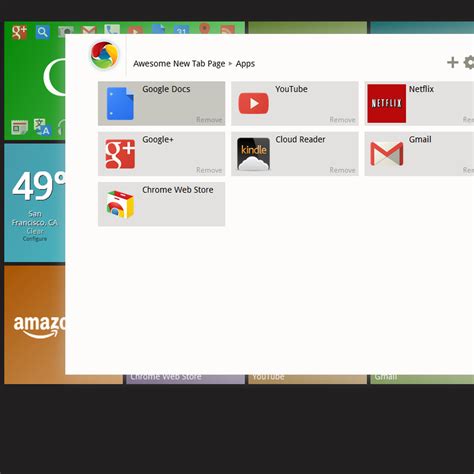
Task: Open the Gmail app icon in the Apps panel
Action: tap(387, 154)
